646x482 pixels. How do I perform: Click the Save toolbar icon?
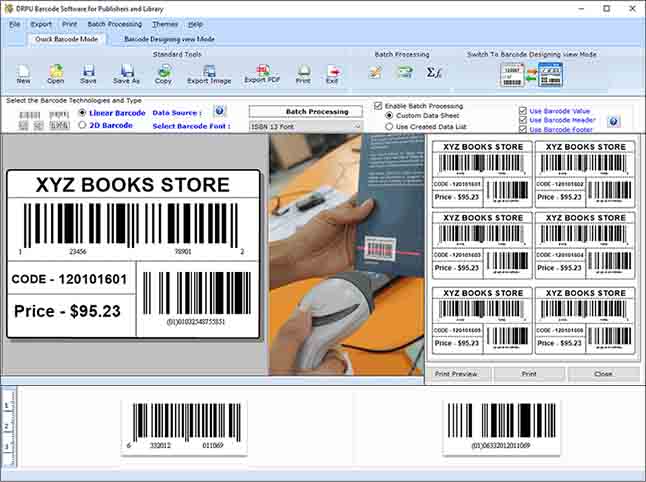coord(88,75)
